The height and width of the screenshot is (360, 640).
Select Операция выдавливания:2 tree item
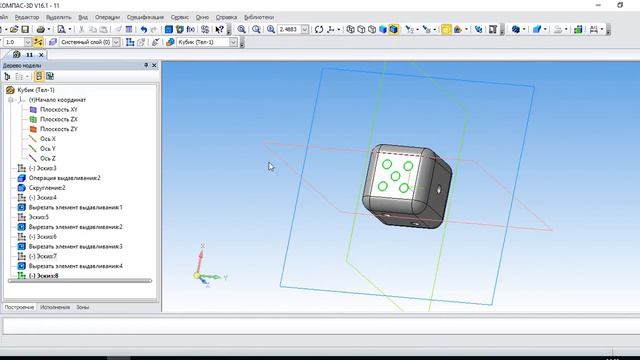[x=64, y=178]
